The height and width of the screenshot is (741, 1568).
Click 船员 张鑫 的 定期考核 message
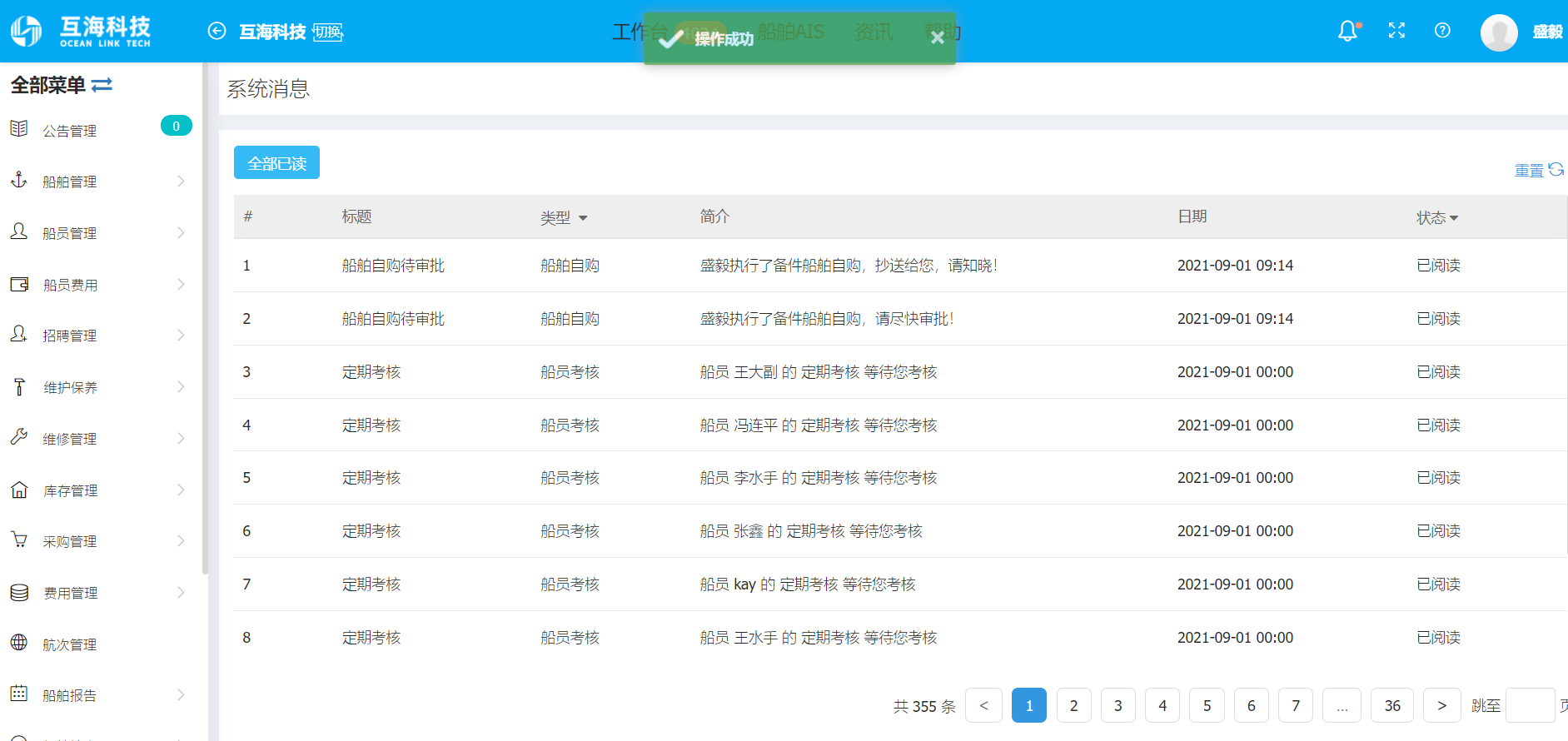811,530
